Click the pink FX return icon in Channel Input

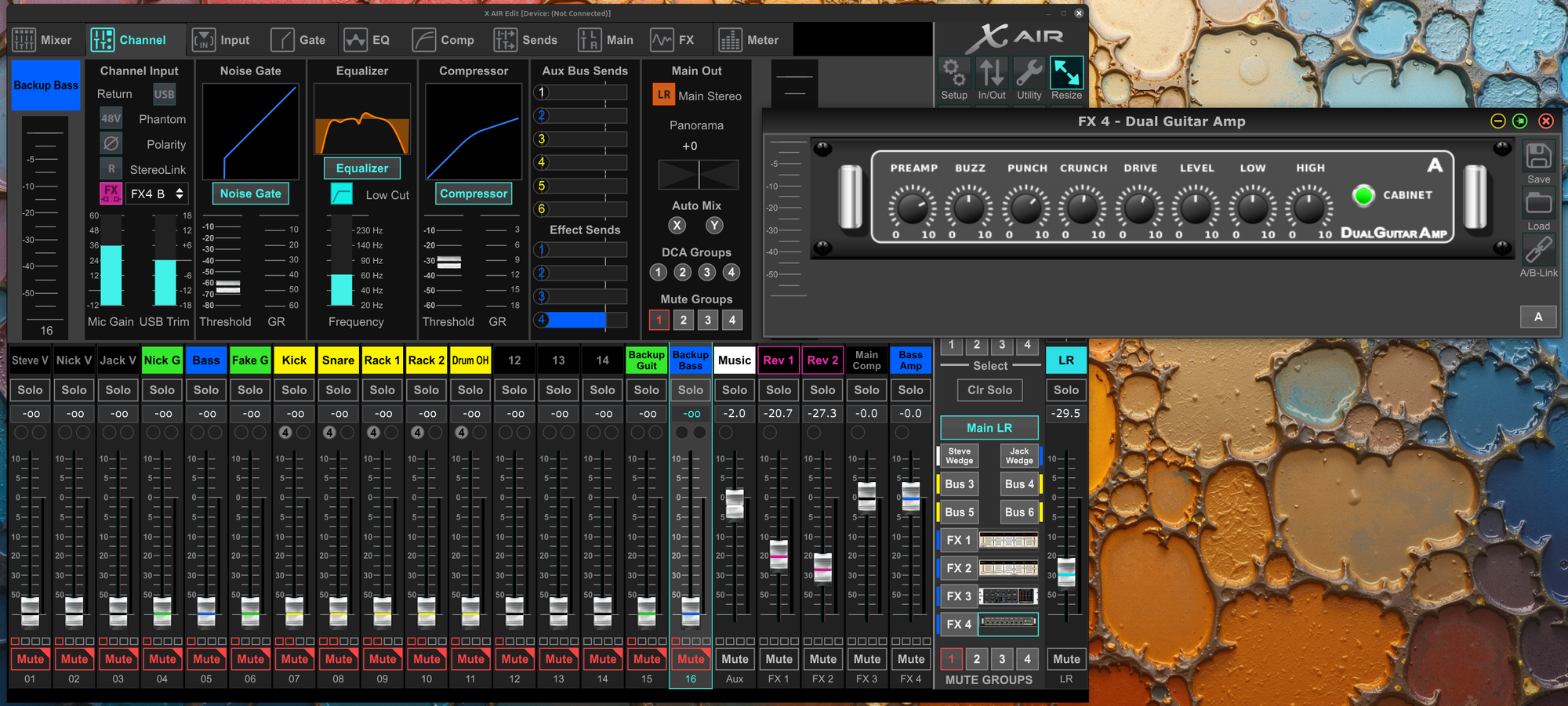point(111,193)
